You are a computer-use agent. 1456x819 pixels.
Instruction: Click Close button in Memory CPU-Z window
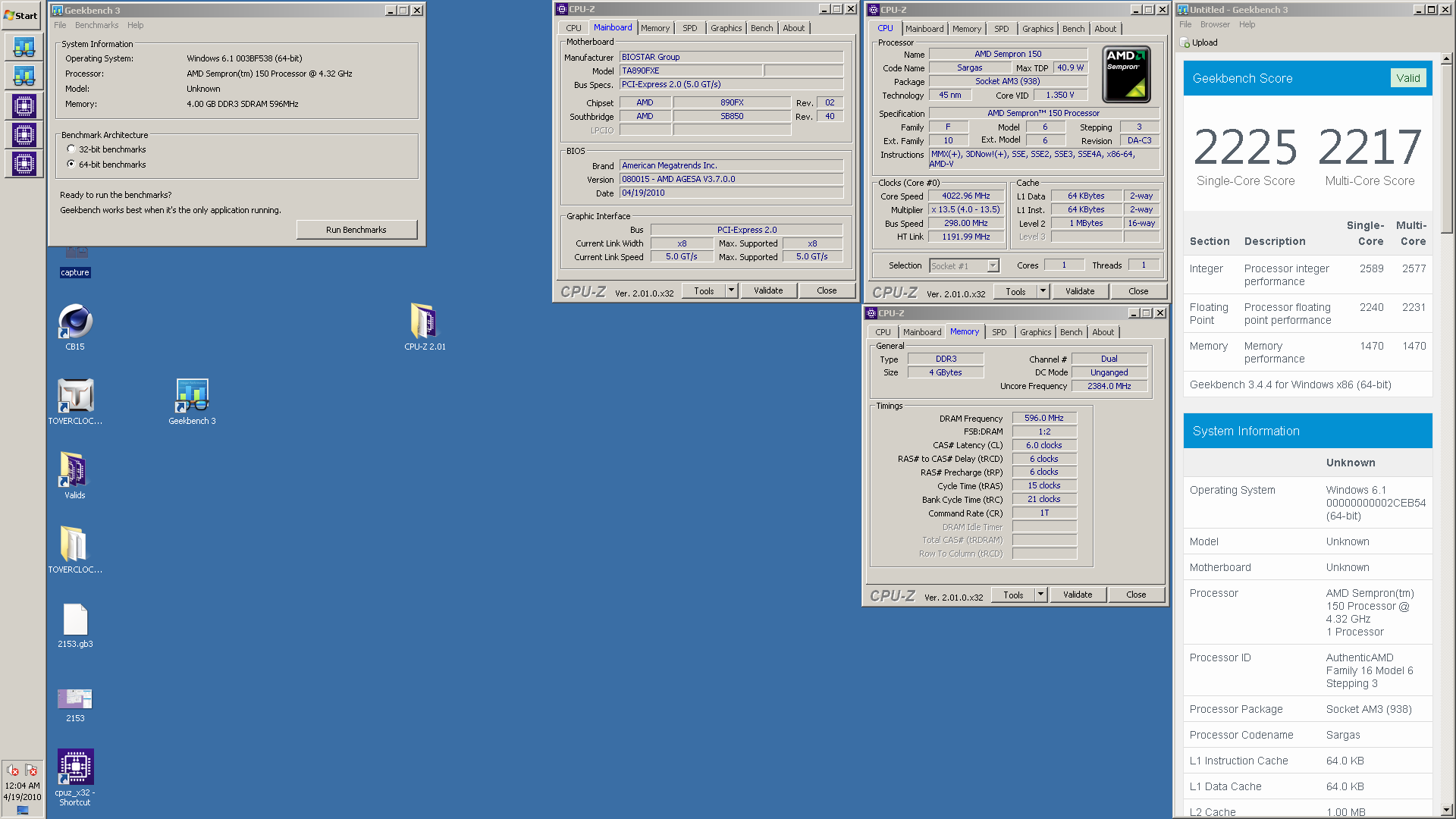point(1136,595)
